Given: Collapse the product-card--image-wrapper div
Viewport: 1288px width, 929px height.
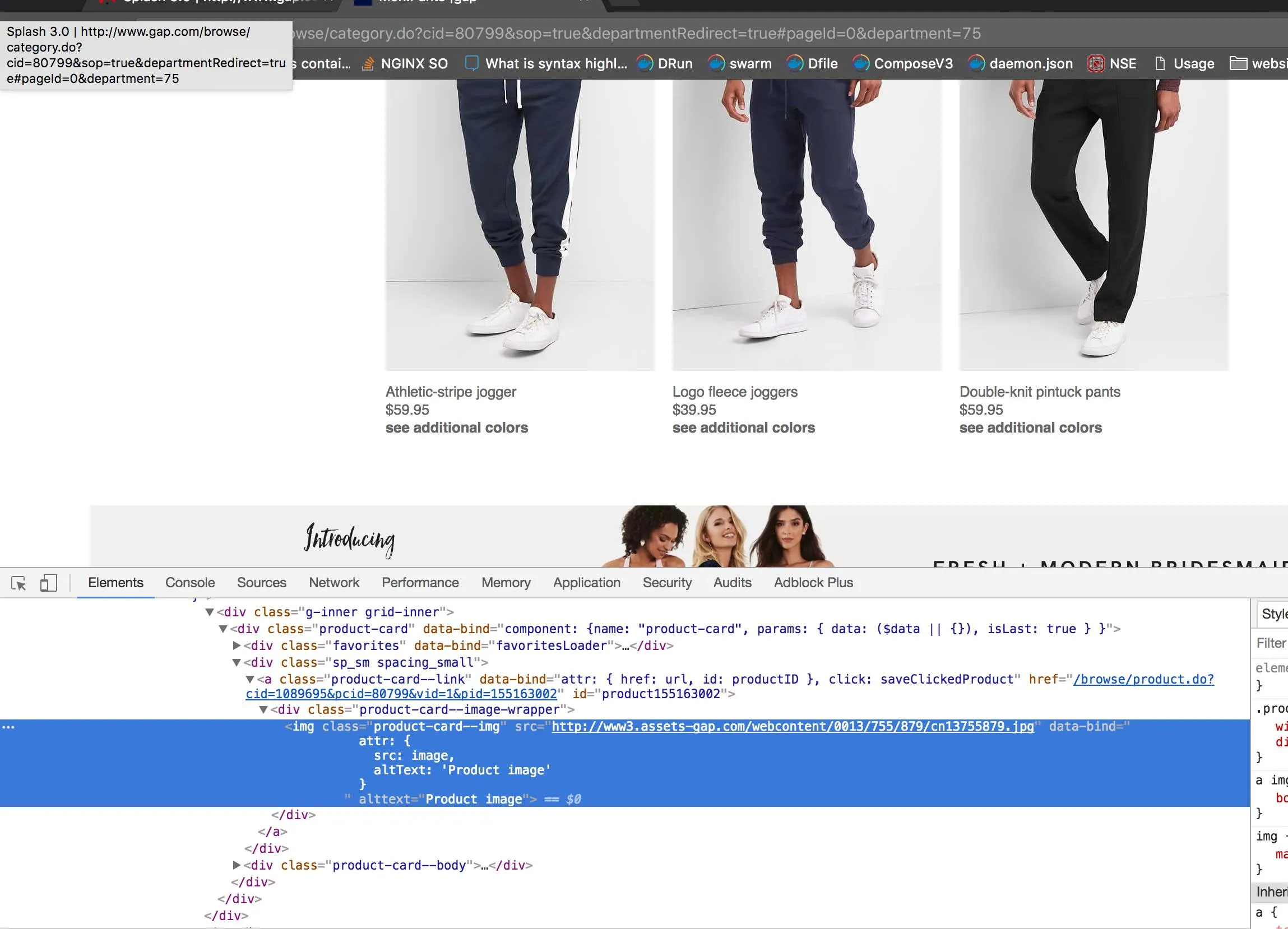Looking at the screenshot, I should [x=263, y=710].
